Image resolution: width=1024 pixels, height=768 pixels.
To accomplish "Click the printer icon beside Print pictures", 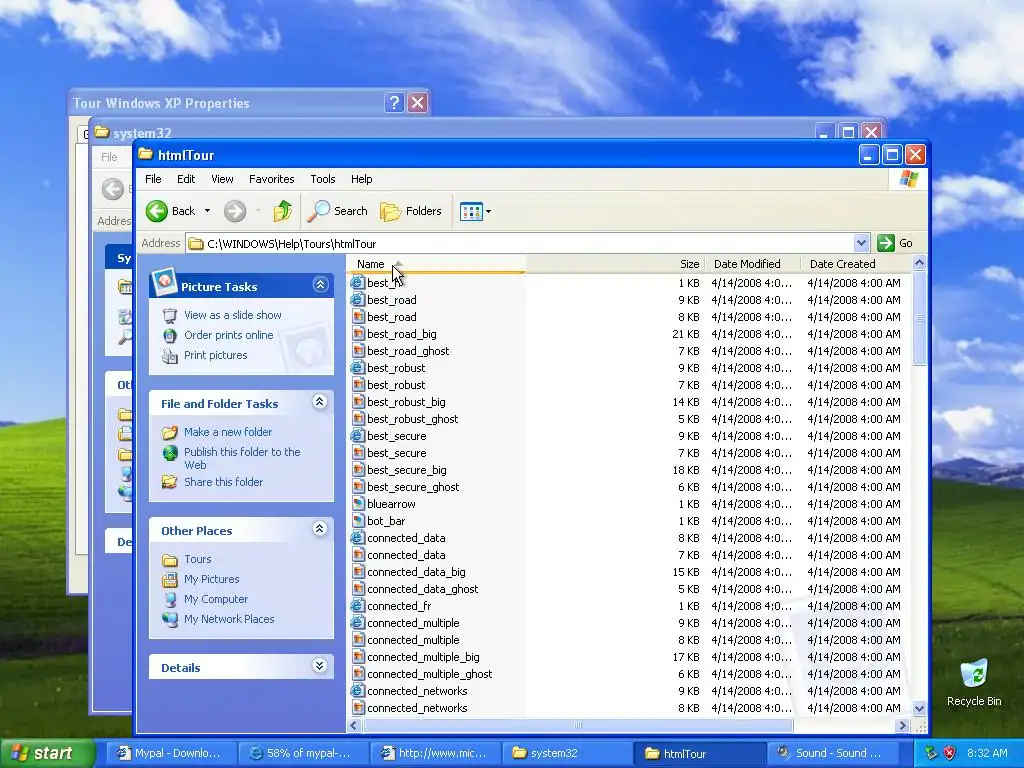I will tap(170, 356).
